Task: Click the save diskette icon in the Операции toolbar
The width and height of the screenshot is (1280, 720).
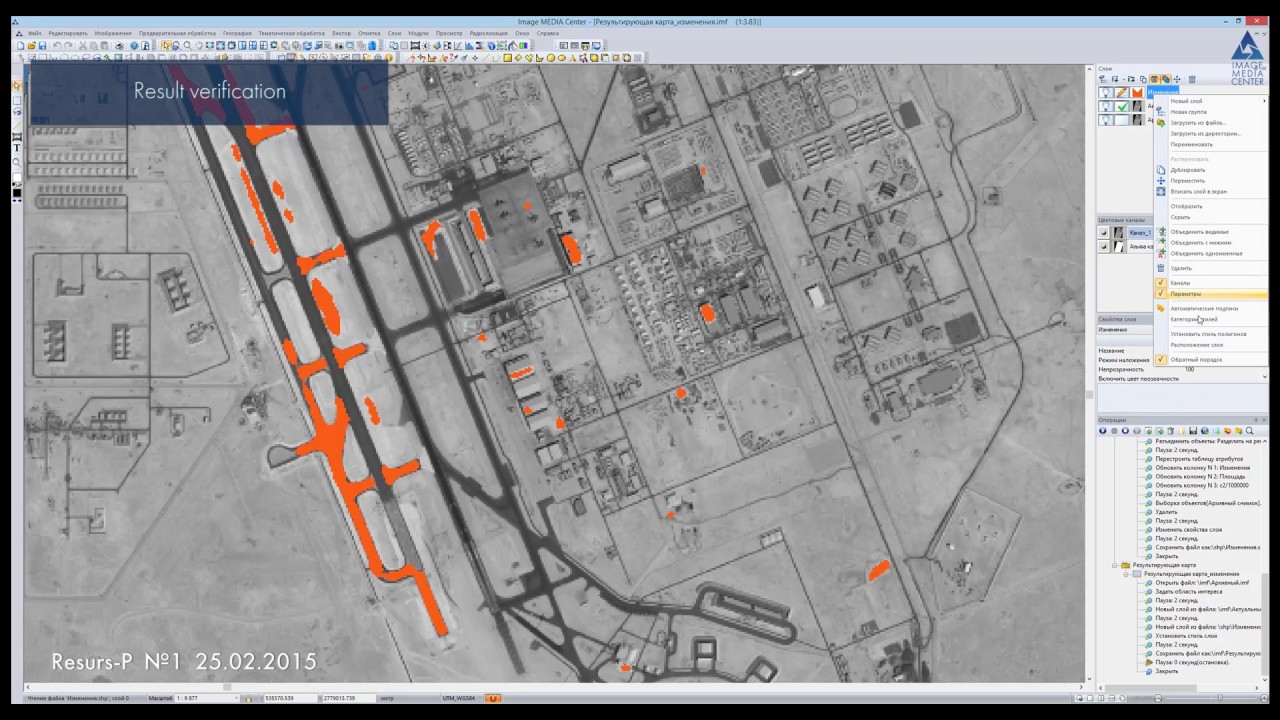Action: click(x=1193, y=431)
